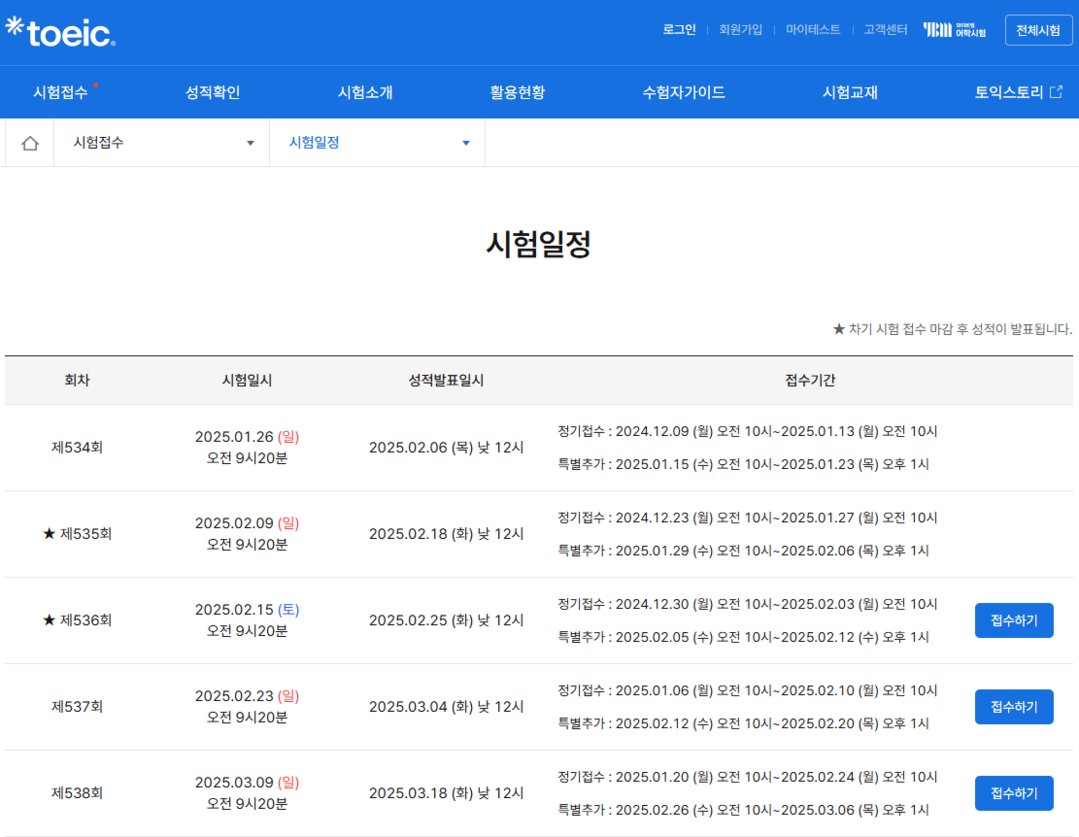
Task: Open 시험접수 main menu
Action: [x=61, y=93]
